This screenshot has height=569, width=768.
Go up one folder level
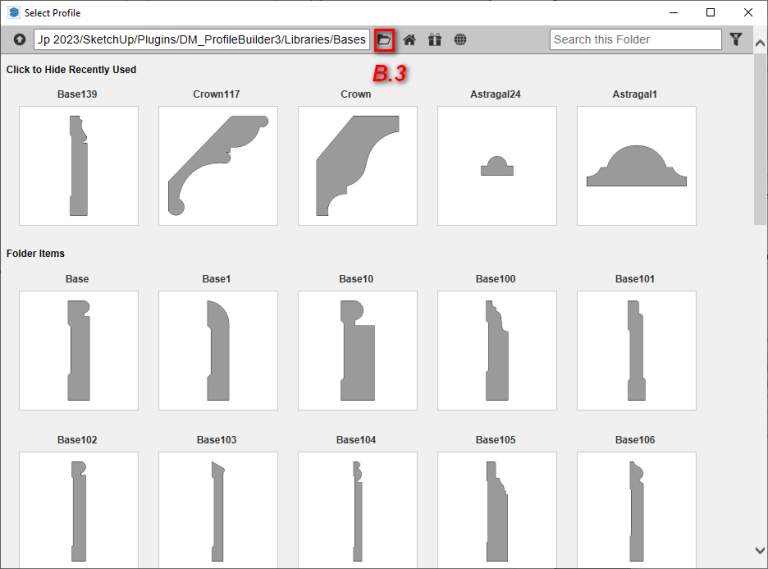(x=20, y=40)
